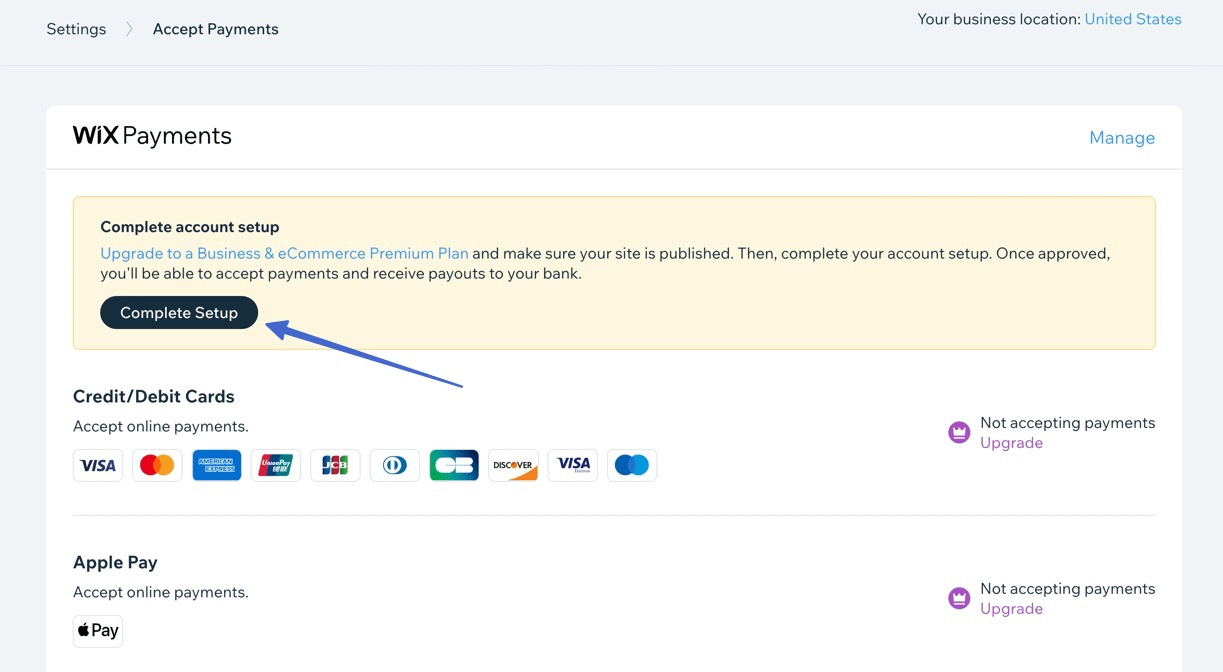Click the status icon beside Credit/Debit Cards payments
The height and width of the screenshot is (672, 1223).
[959, 432]
